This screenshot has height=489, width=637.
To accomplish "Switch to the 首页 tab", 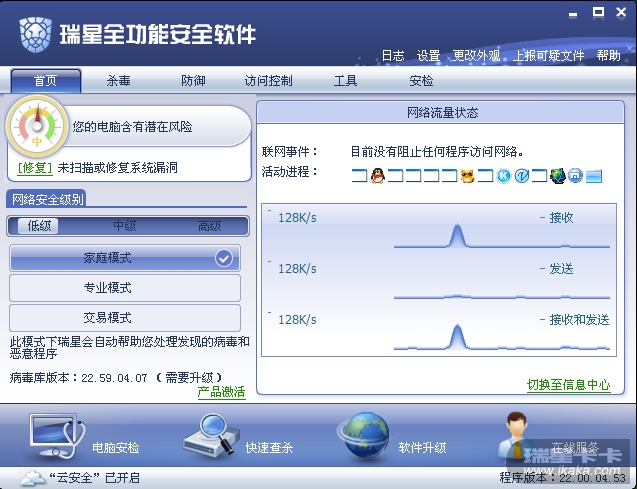I will pos(46,80).
